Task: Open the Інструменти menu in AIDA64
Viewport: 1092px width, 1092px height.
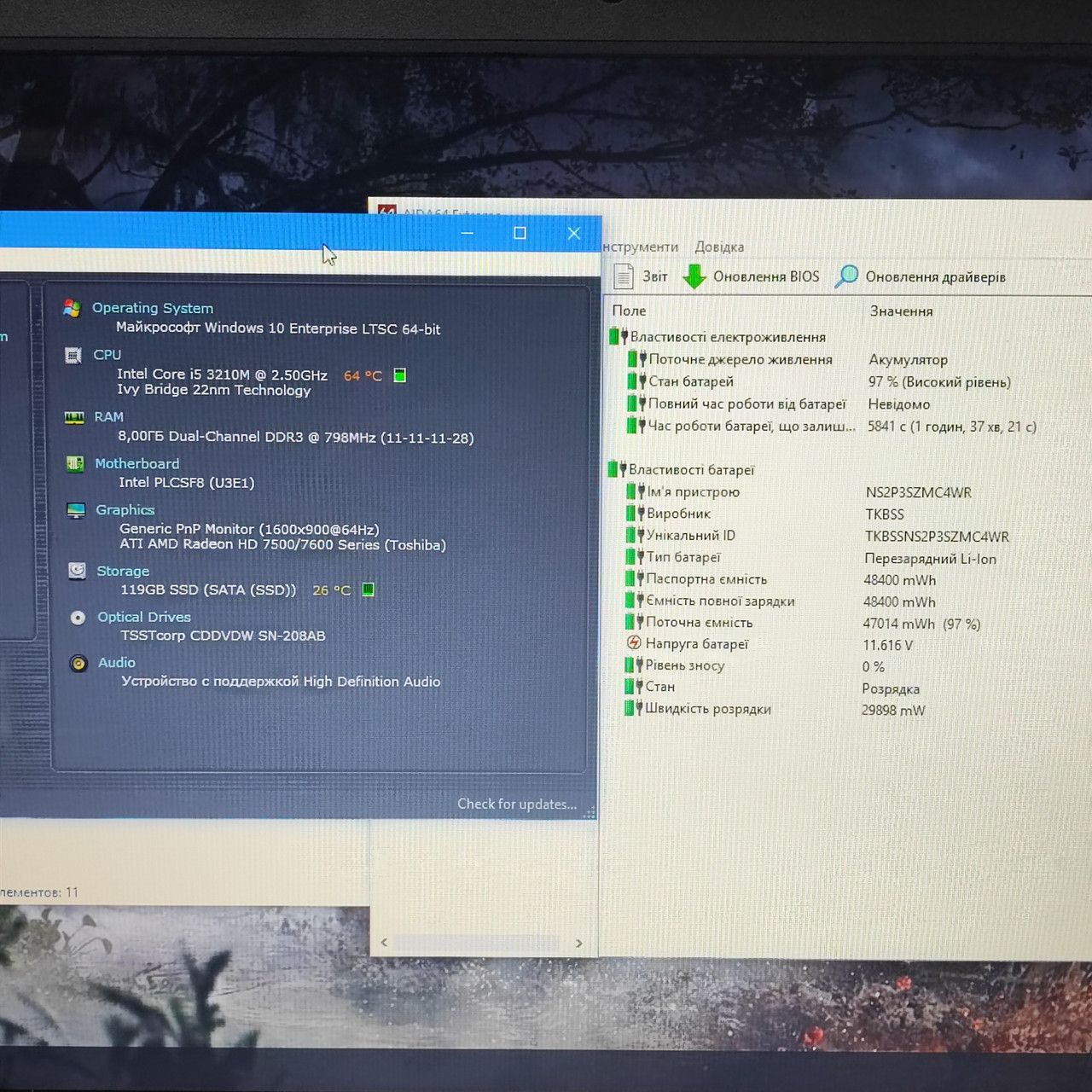Action: click(x=640, y=247)
